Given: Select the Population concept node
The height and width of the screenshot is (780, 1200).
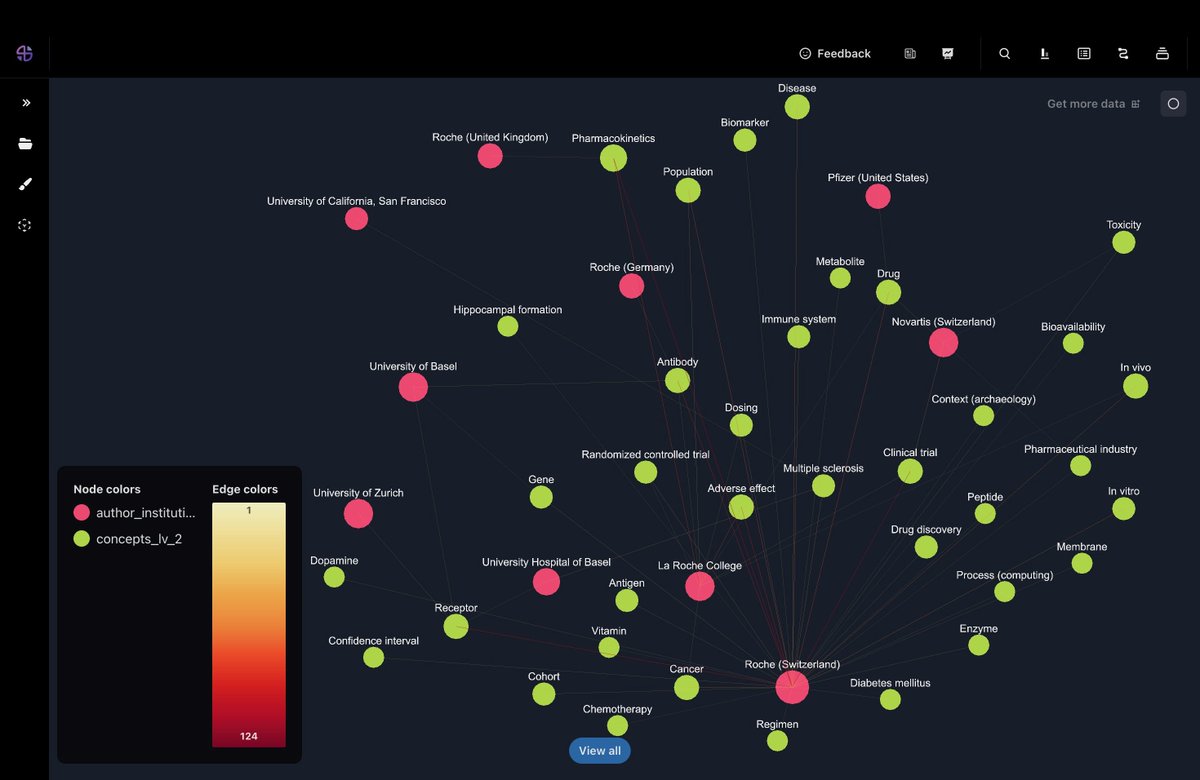Looking at the screenshot, I should coord(688,190).
